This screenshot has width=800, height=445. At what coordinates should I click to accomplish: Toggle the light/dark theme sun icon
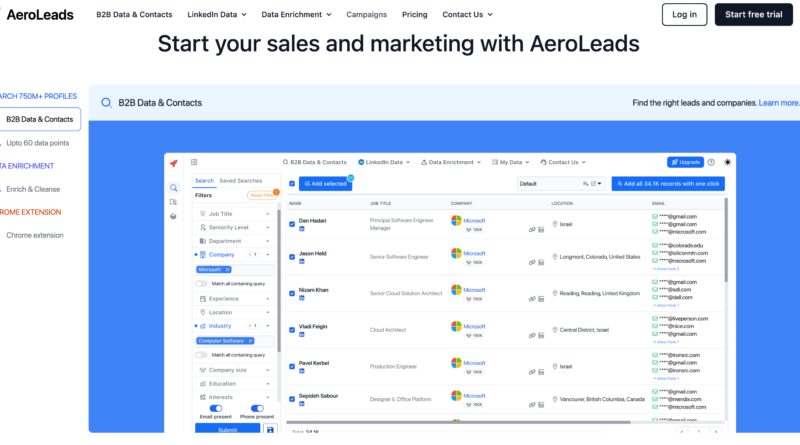click(728, 162)
